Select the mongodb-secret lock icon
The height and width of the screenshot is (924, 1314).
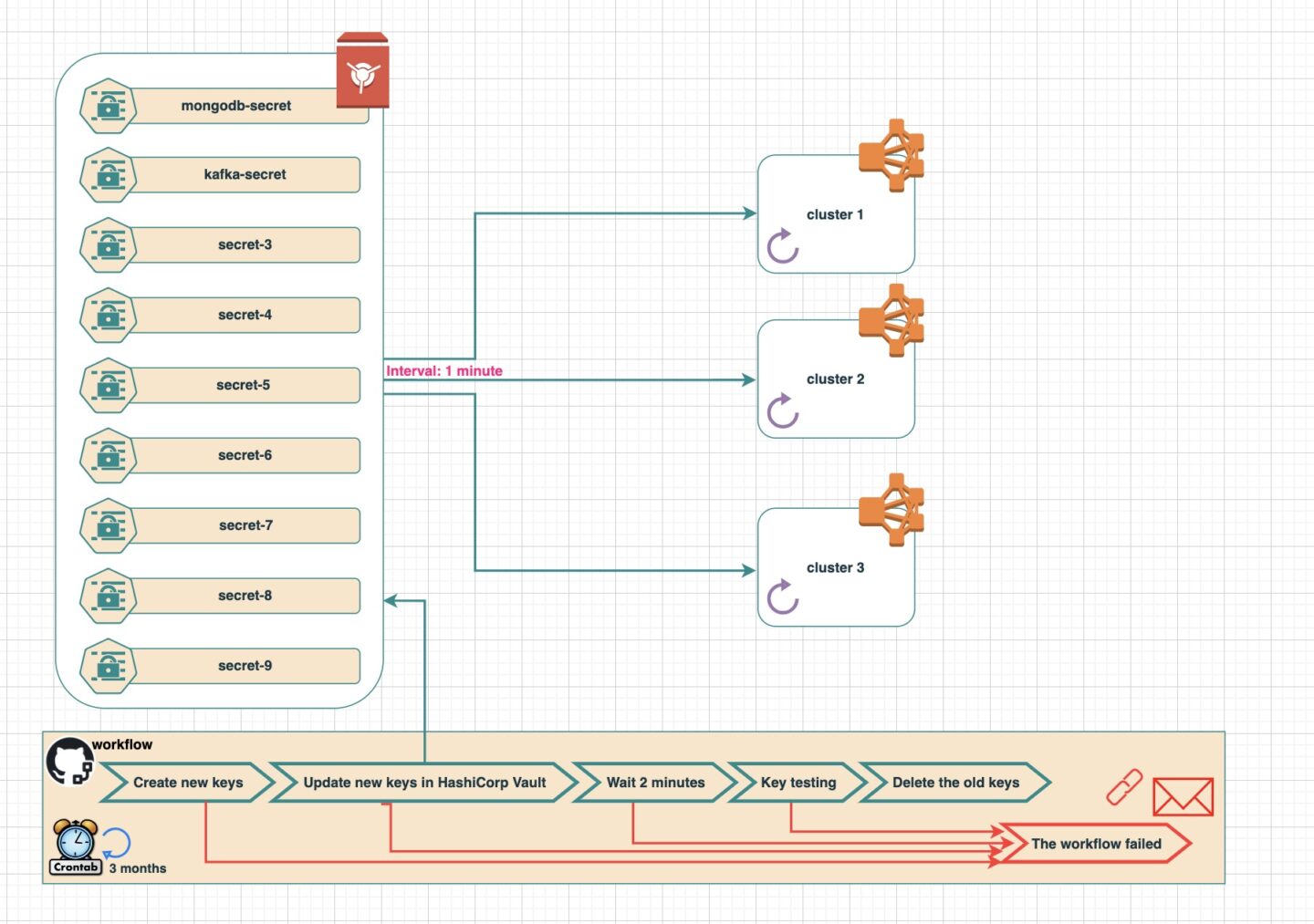(109, 106)
